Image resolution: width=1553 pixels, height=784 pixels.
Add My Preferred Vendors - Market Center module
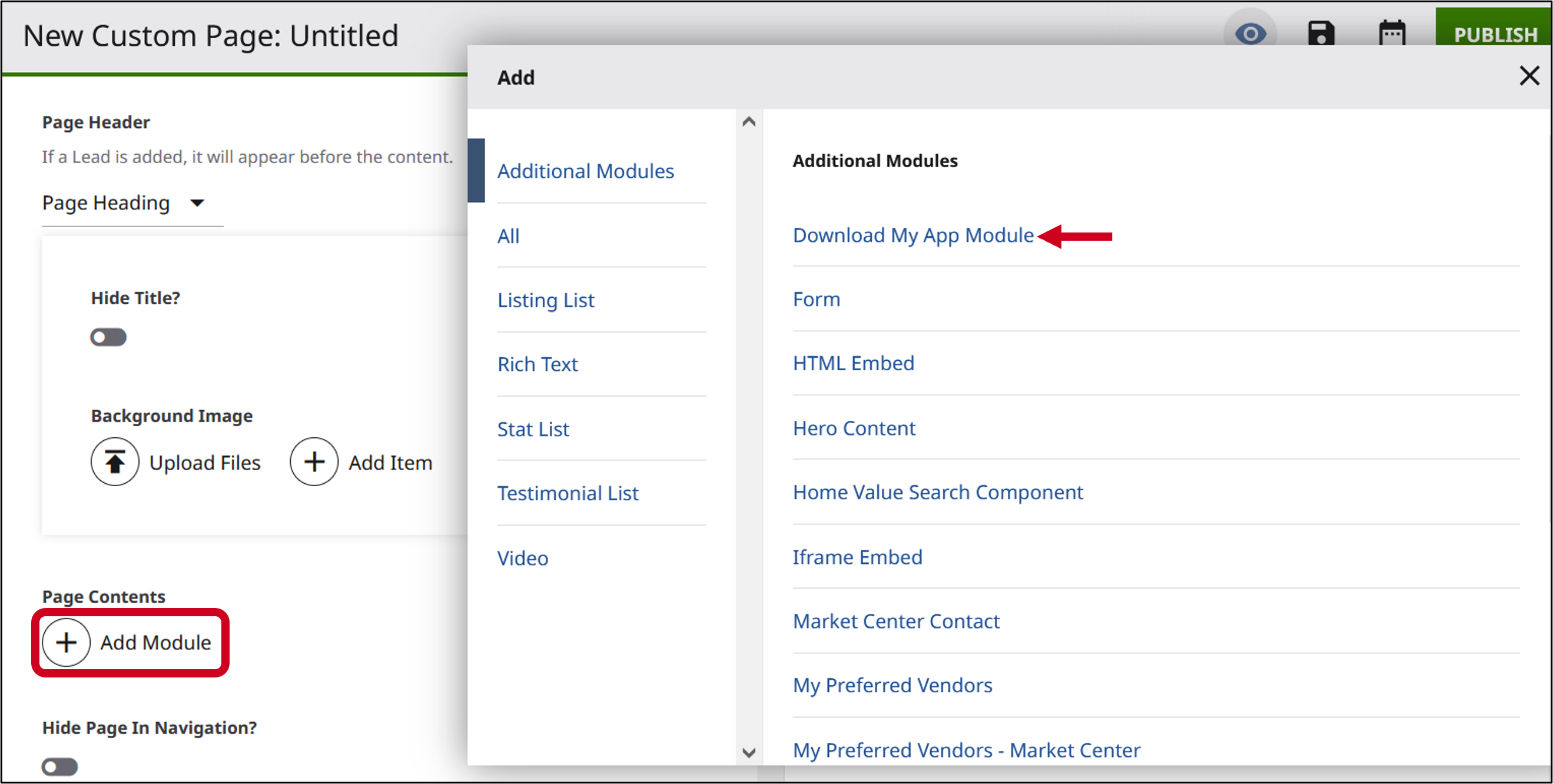(967, 750)
